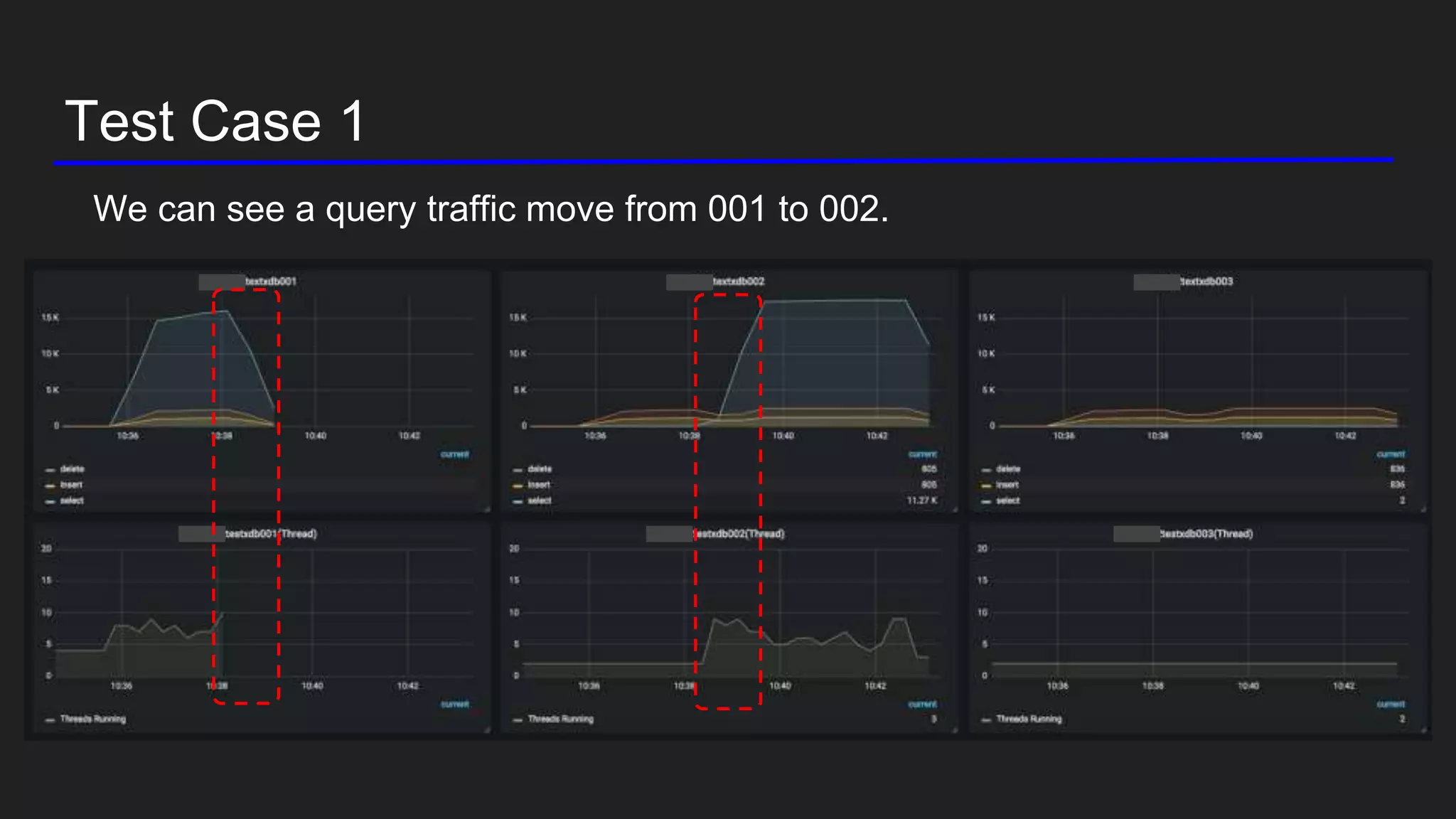Open insert series color swatch in textxdb003 legend

(x=986, y=486)
